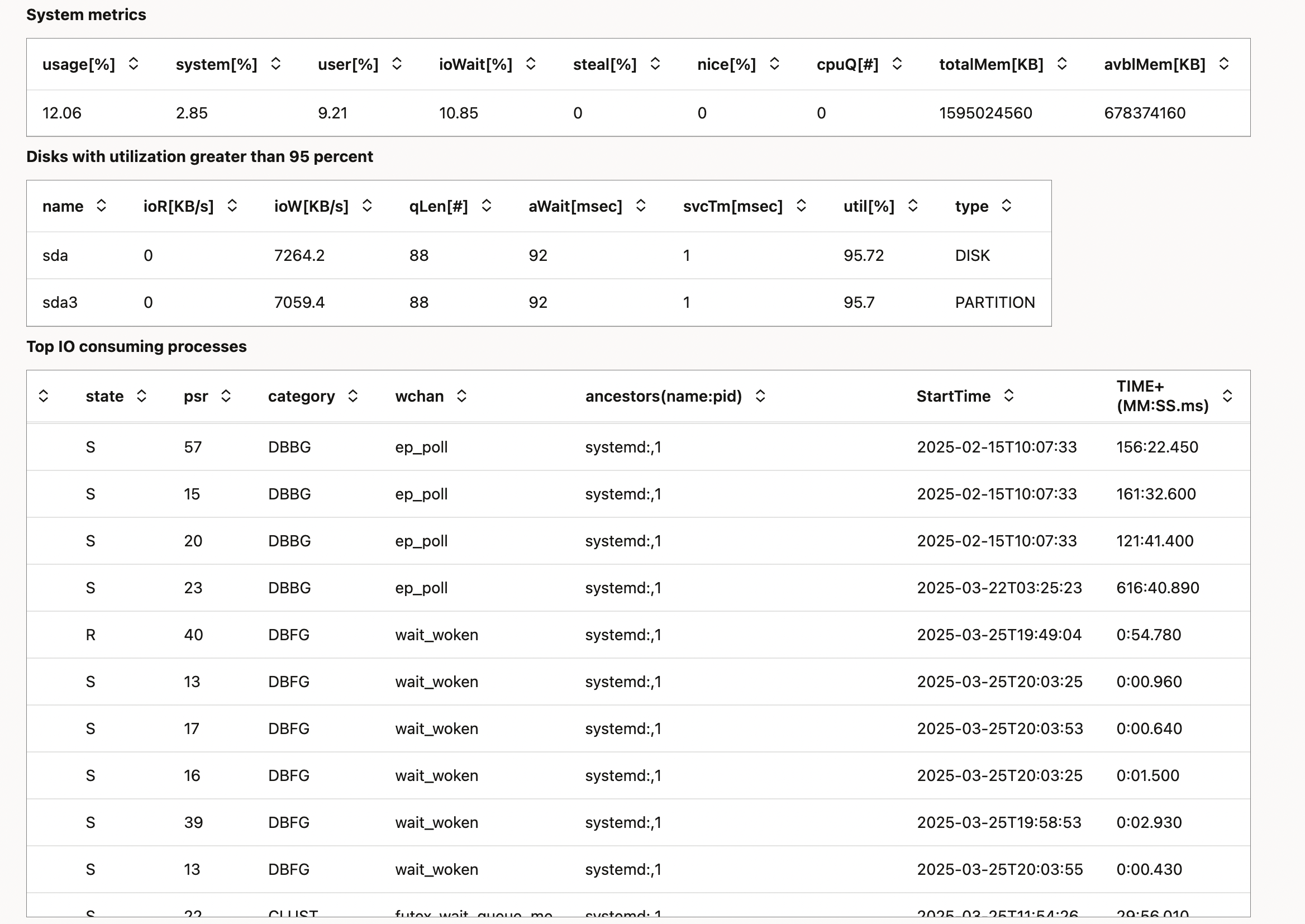The height and width of the screenshot is (924, 1305).
Task: Sort disks by svcTm[msec] arrows
Action: click(801, 206)
